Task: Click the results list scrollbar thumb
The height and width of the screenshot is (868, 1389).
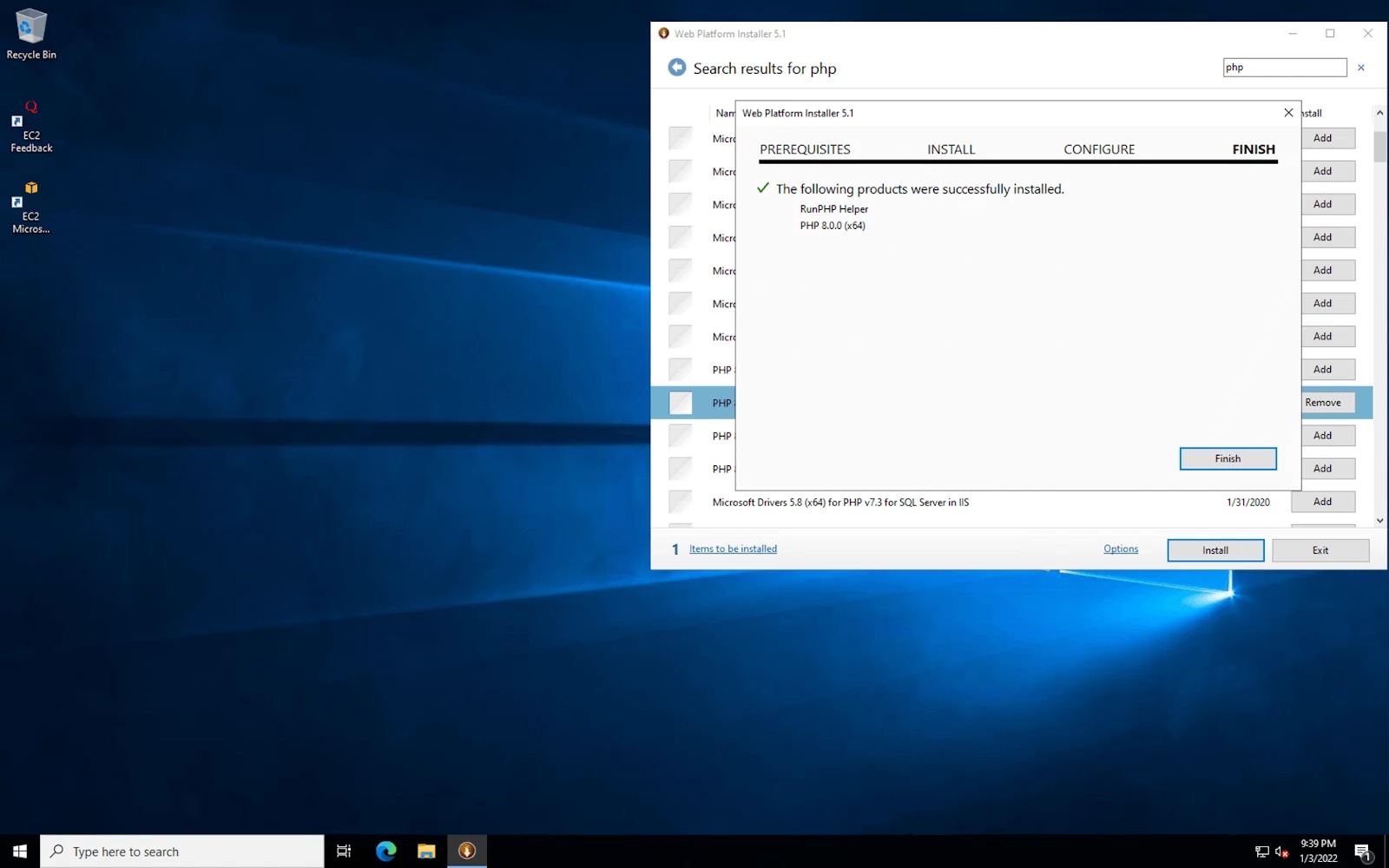Action: click(x=1379, y=146)
